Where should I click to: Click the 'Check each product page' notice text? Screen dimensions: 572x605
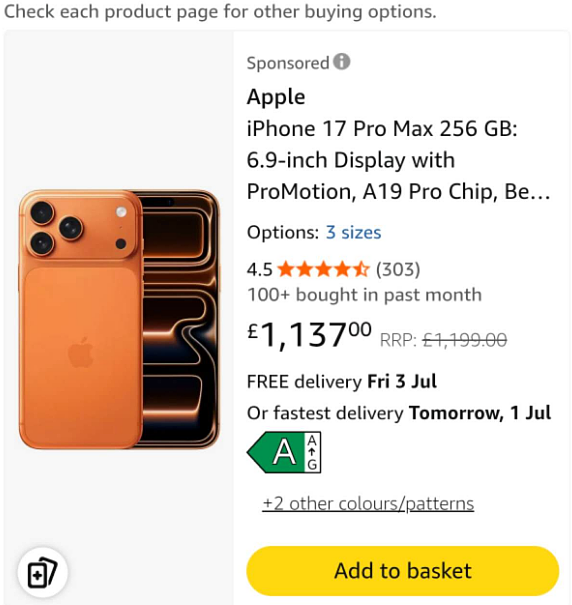click(x=220, y=12)
